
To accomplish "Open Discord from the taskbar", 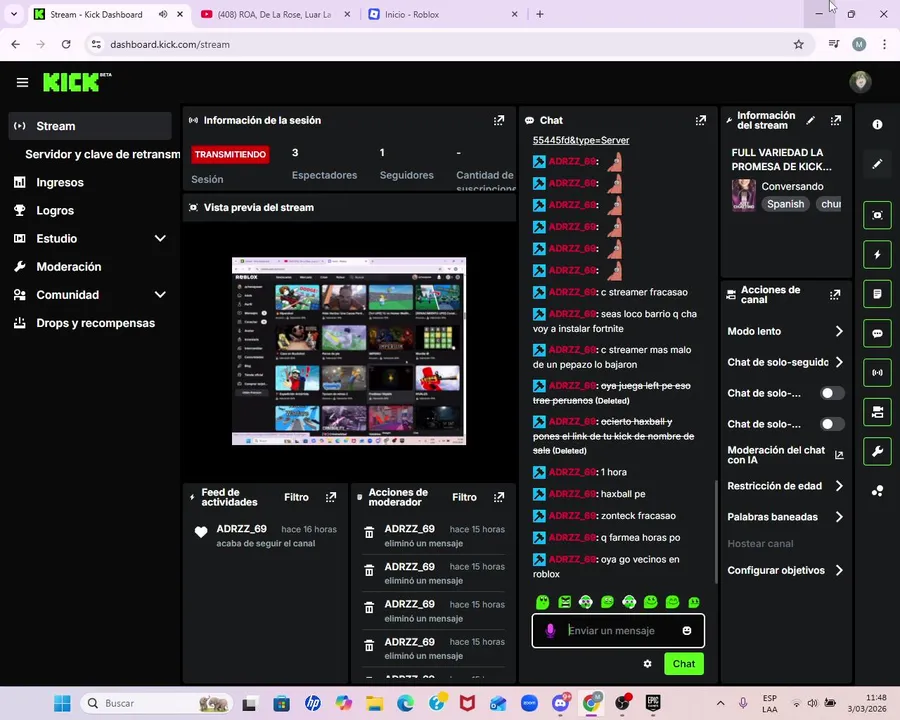I will coord(561,703).
